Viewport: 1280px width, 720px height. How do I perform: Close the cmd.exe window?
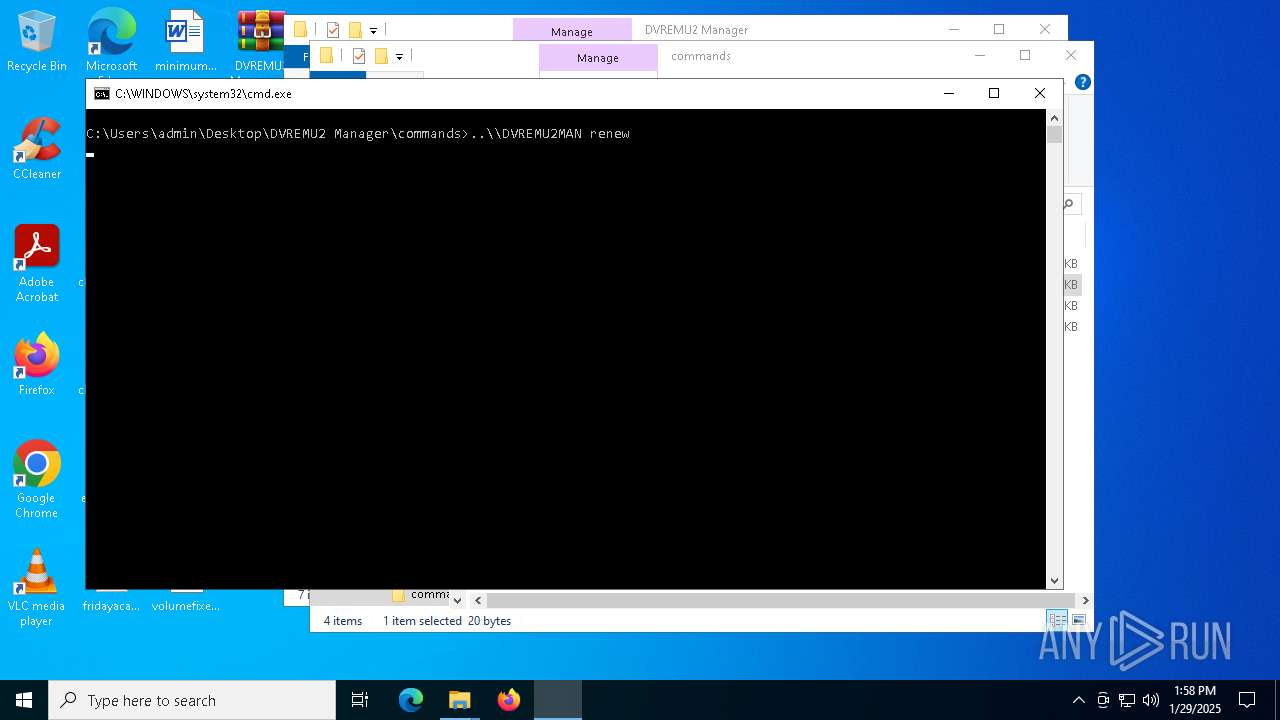[1040, 93]
